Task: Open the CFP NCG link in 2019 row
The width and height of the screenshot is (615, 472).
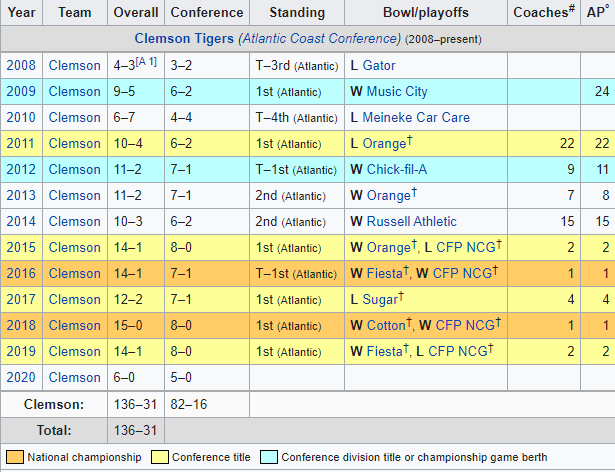Action: tap(458, 351)
